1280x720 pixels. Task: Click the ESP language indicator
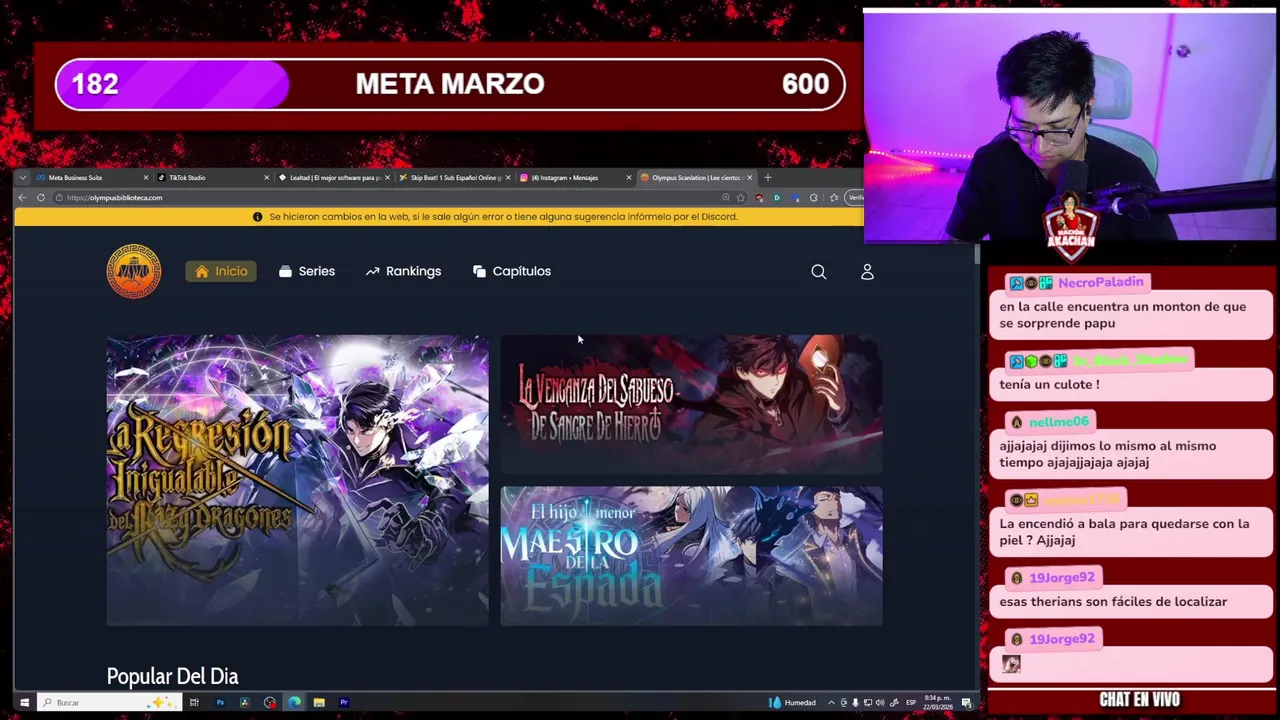coord(910,703)
